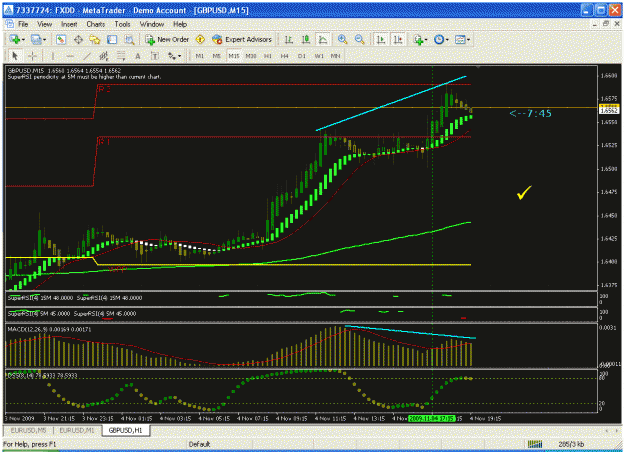The image size is (625, 452).
Task: Open the Charts menu
Action: click(x=96, y=24)
